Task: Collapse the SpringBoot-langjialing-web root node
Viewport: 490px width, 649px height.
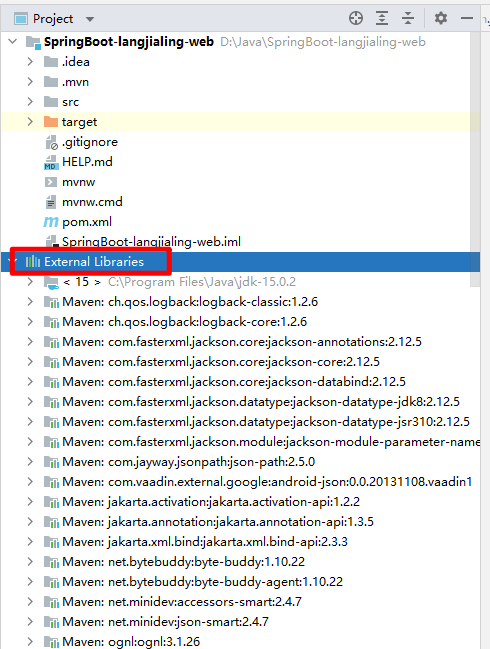Action: [13, 41]
